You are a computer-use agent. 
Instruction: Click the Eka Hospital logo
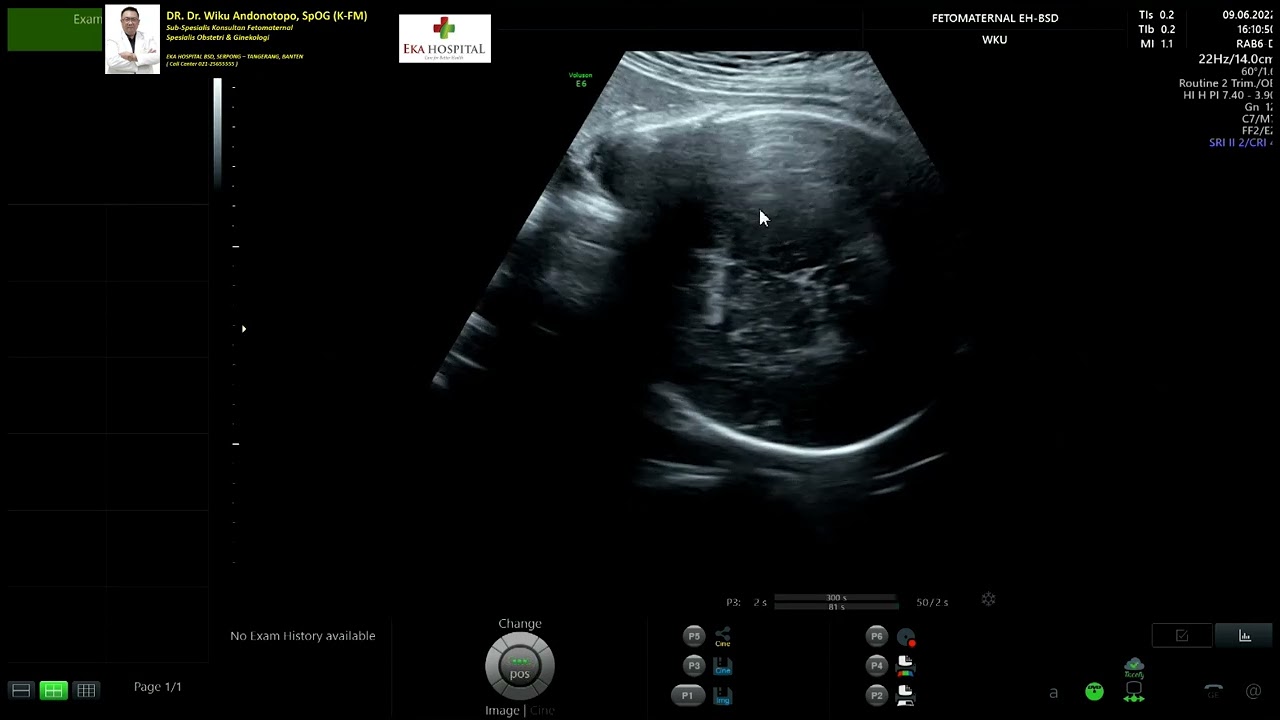coord(445,39)
